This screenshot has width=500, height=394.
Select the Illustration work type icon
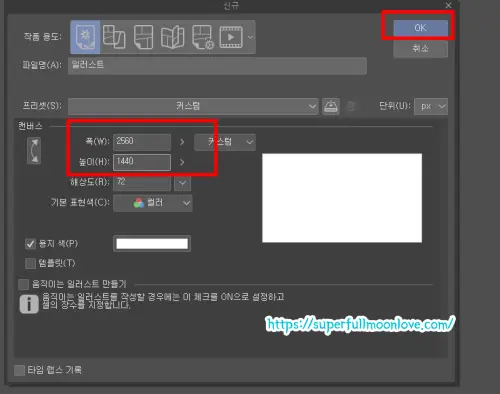[x=85, y=37]
